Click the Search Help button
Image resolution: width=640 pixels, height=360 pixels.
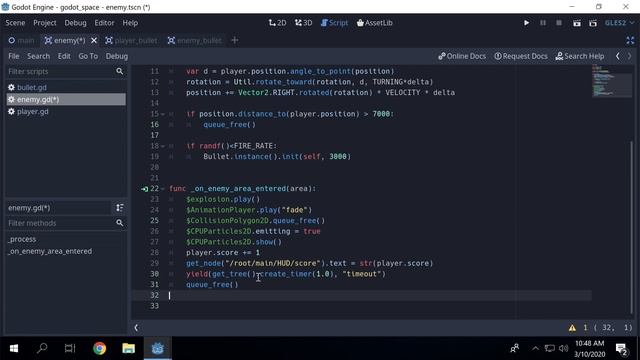pos(580,56)
